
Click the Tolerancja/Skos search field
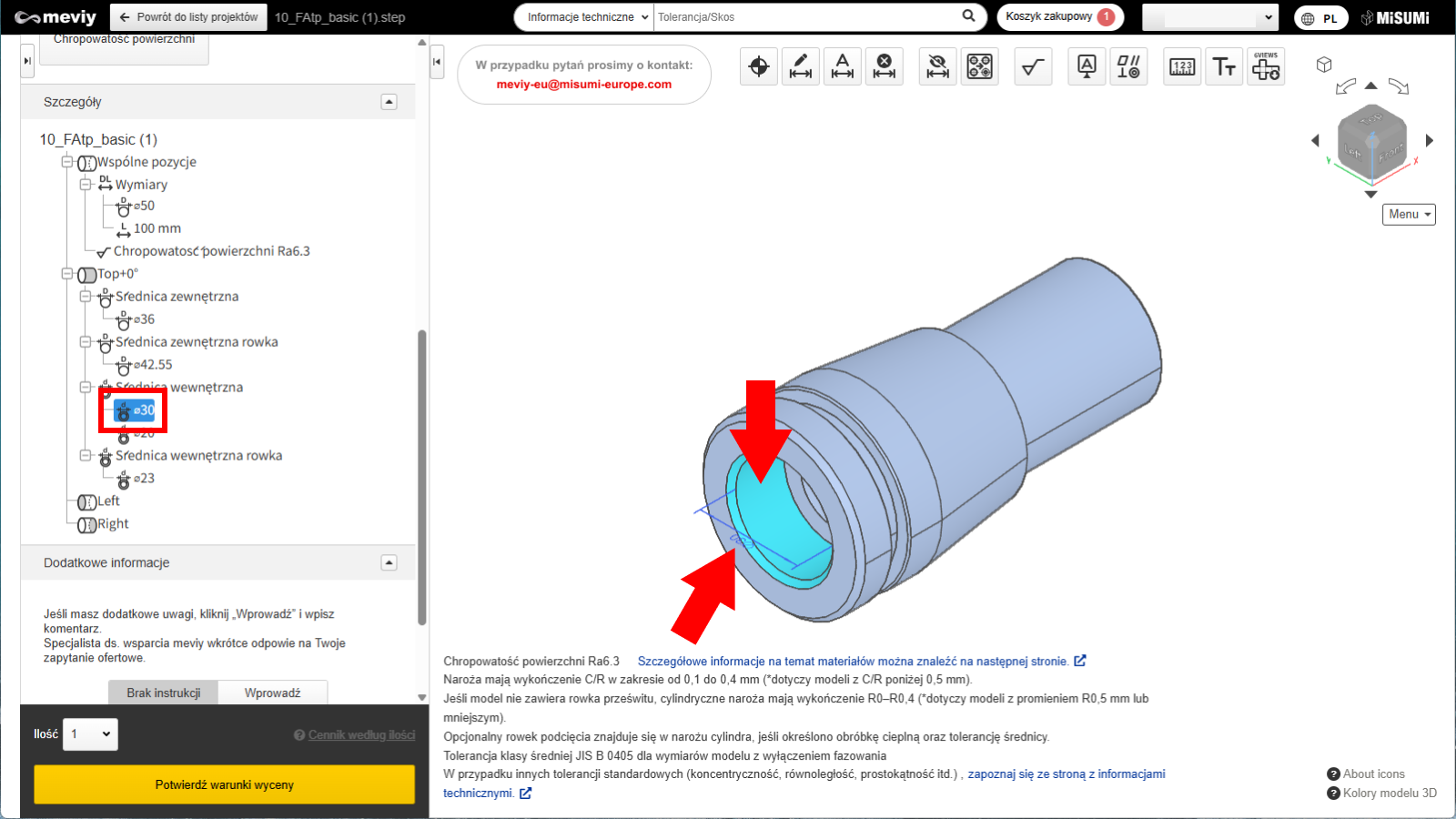(x=805, y=17)
